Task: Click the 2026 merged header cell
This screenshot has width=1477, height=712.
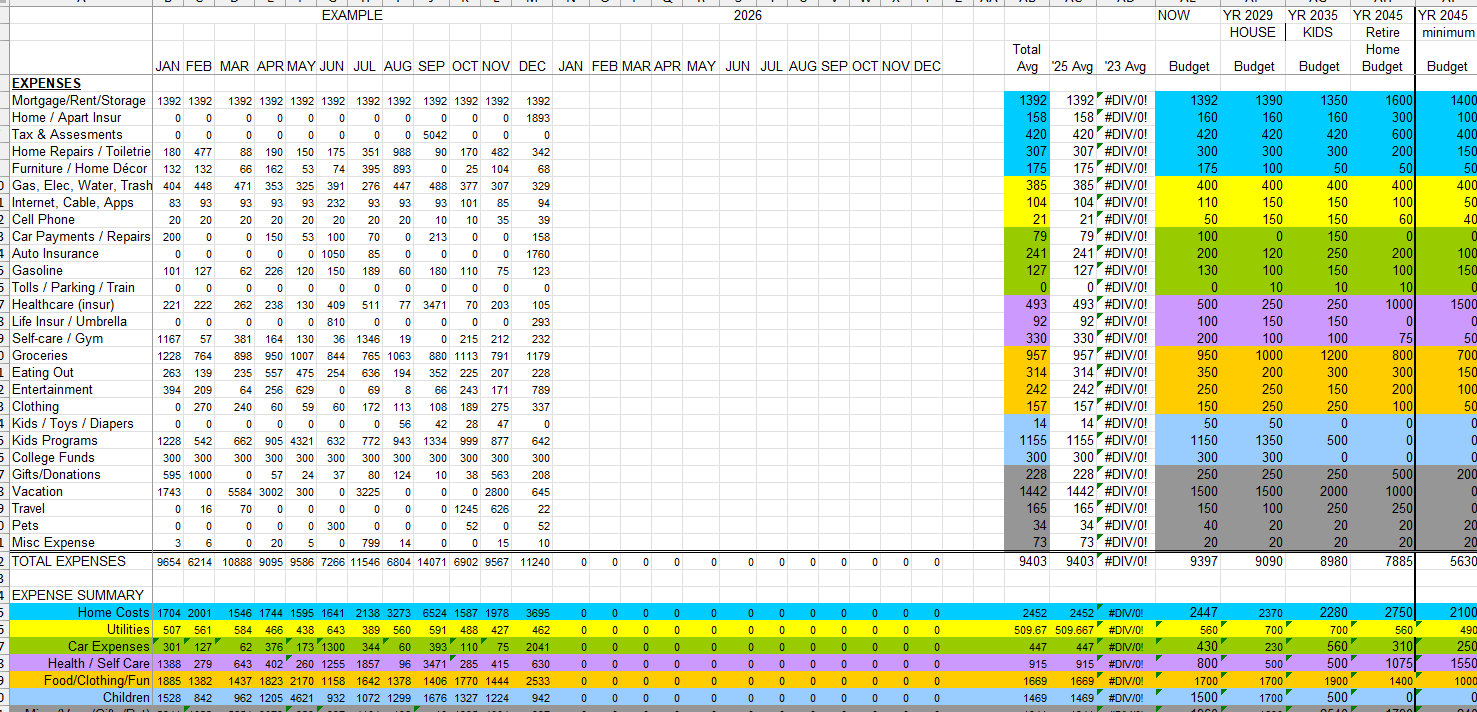Action: [x=748, y=15]
